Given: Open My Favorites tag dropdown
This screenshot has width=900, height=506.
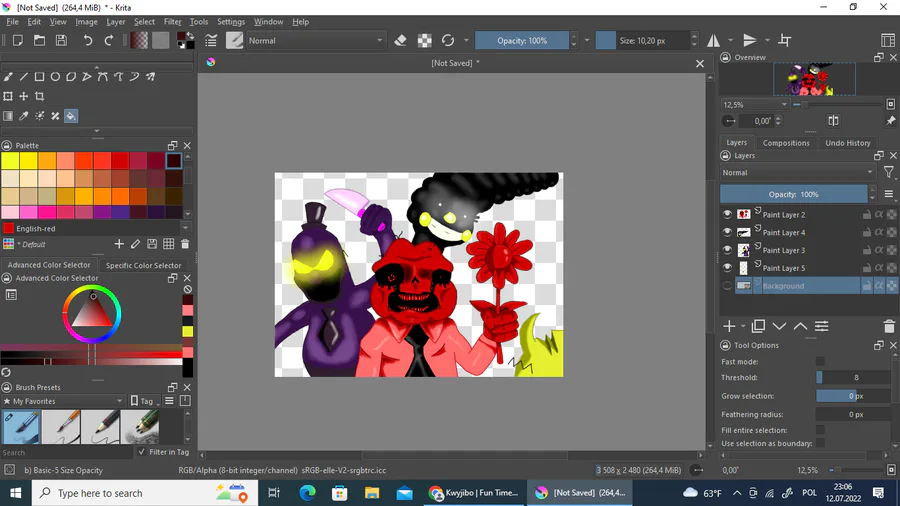Looking at the screenshot, I should (x=63, y=401).
